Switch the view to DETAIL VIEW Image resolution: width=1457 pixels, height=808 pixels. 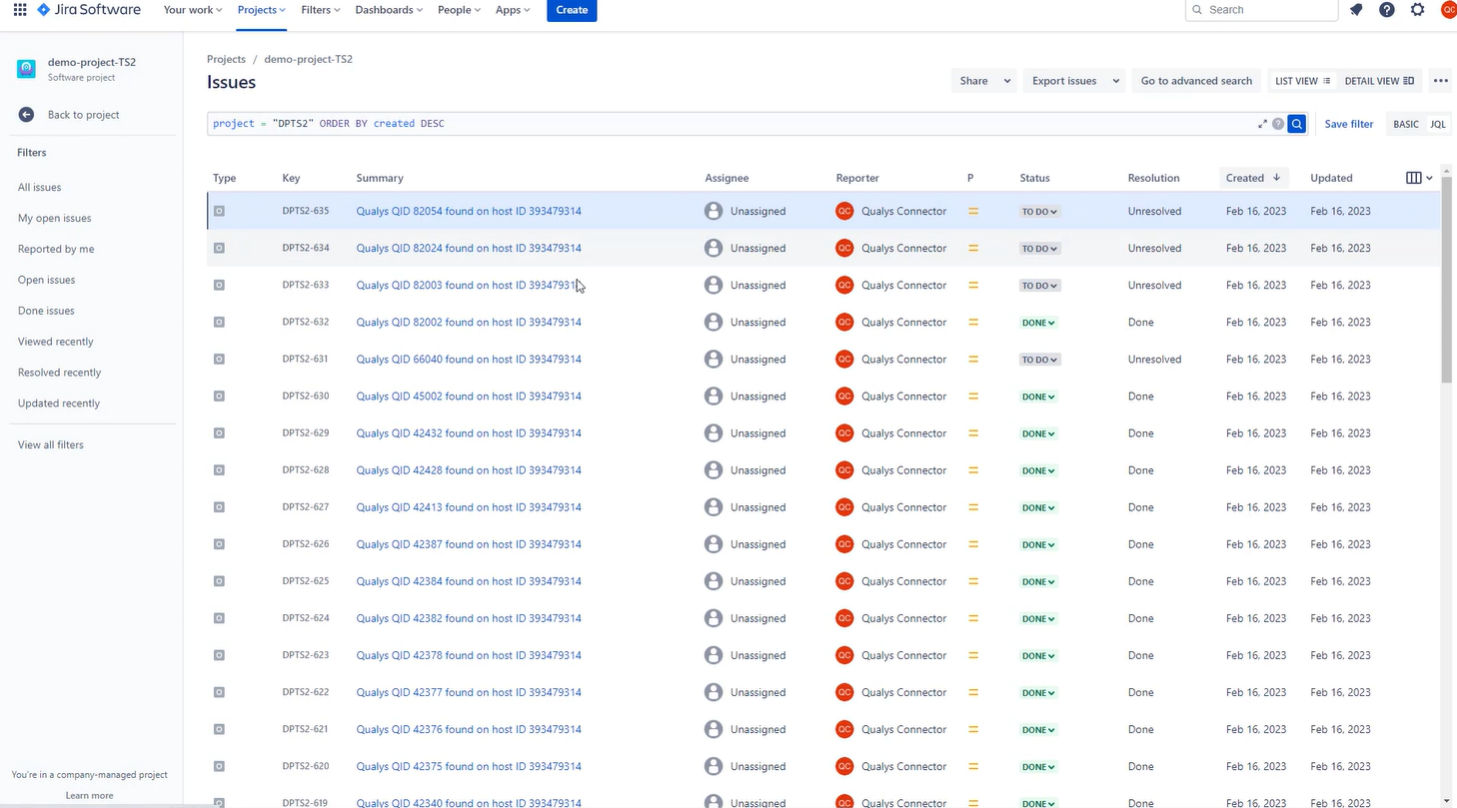click(1379, 80)
